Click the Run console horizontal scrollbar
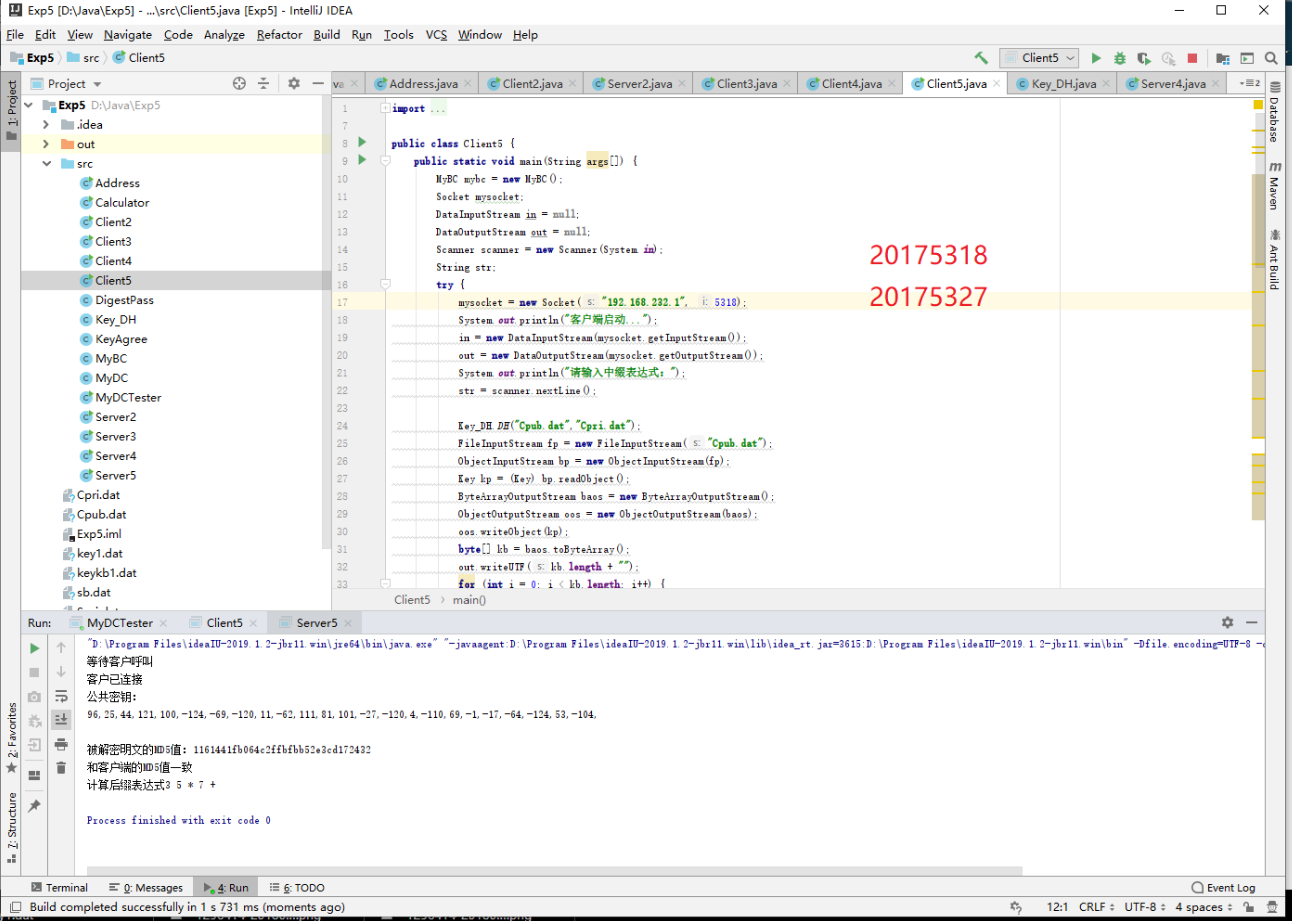1292x921 pixels. click(555, 871)
